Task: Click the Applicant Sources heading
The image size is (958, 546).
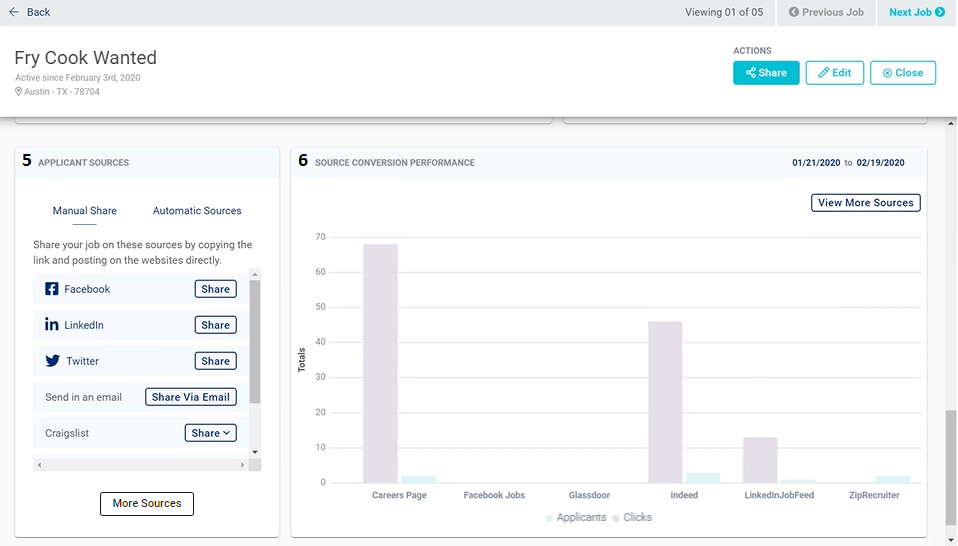Action: [x=84, y=162]
